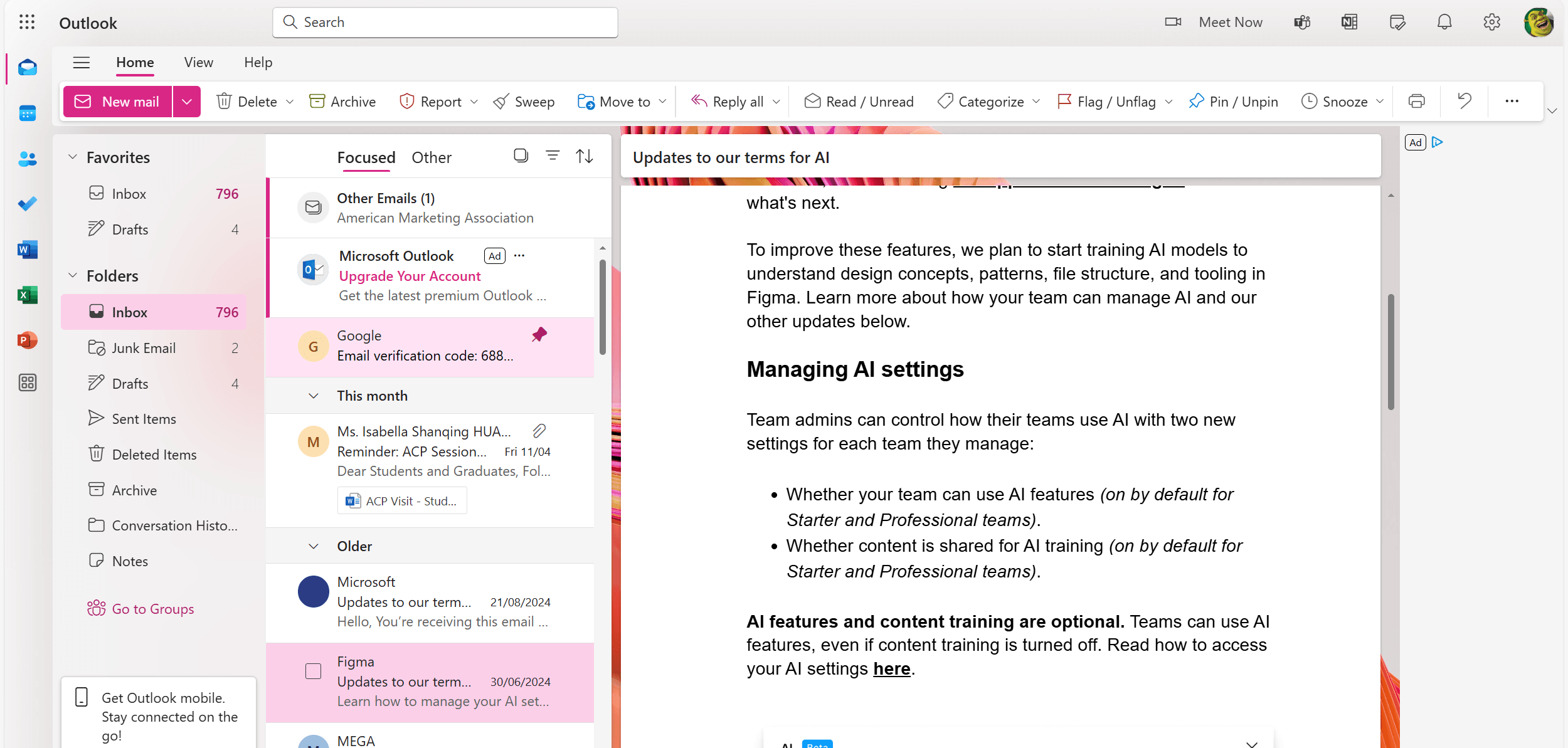1568x748 pixels.
Task: Toggle the navigation pane hamburger
Action: click(x=82, y=62)
